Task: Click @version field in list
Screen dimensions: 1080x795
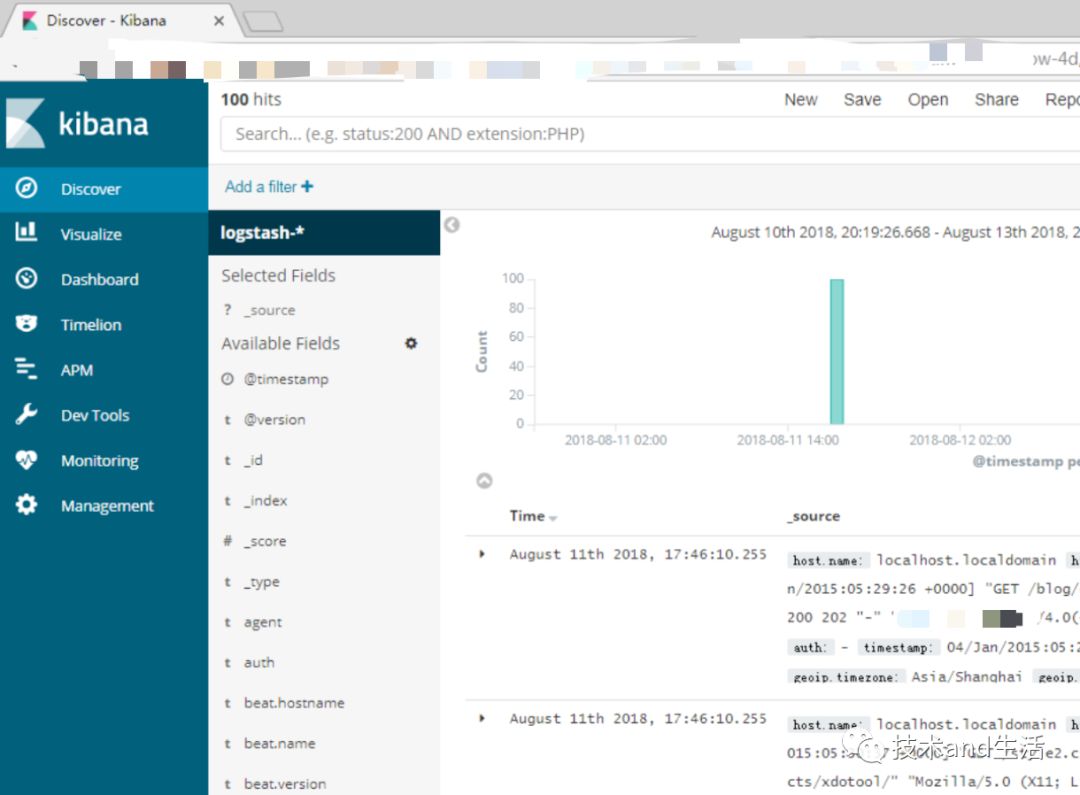Action: coord(275,420)
